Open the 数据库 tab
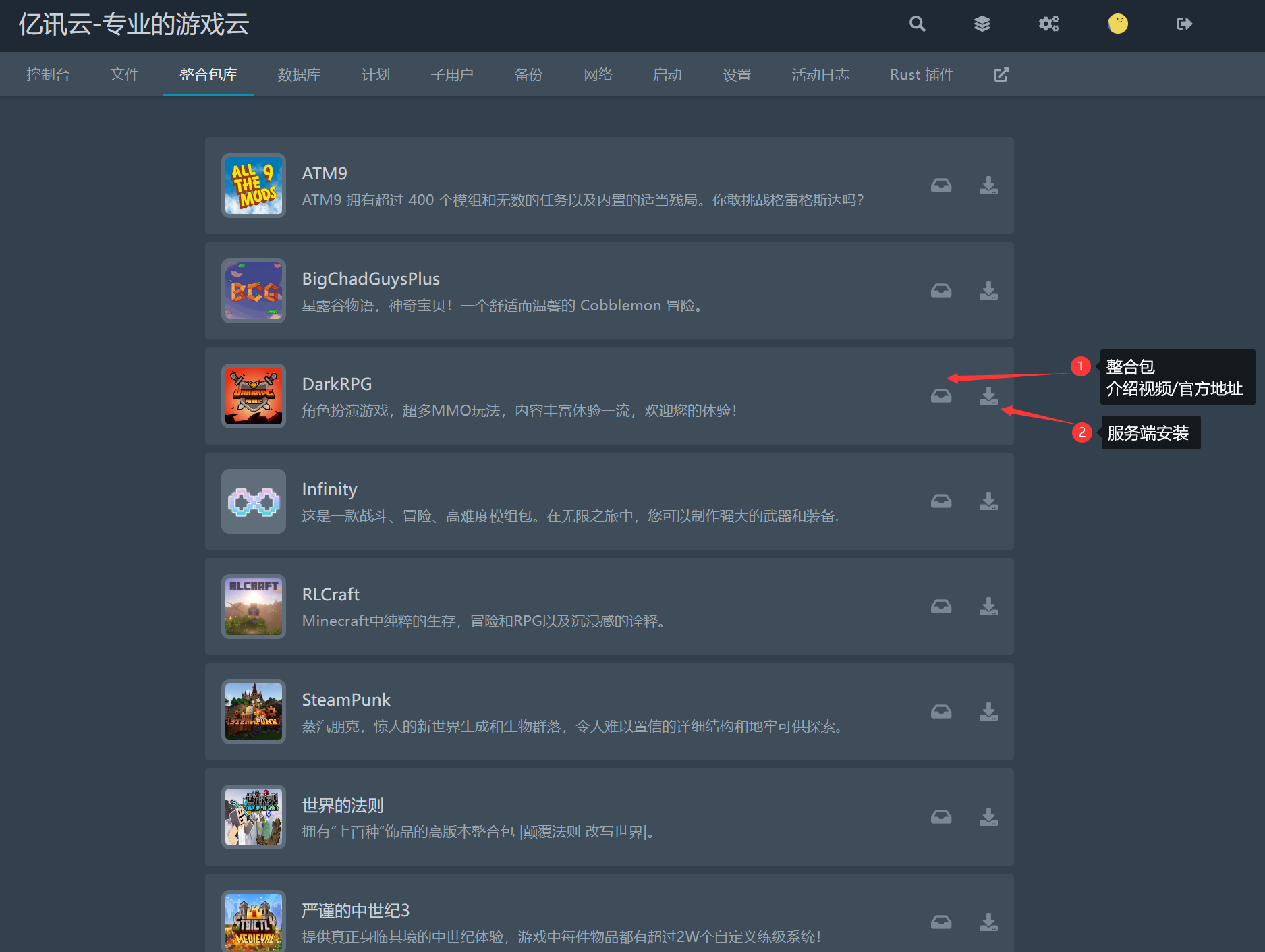1265x952 pixels. point(299,74)
